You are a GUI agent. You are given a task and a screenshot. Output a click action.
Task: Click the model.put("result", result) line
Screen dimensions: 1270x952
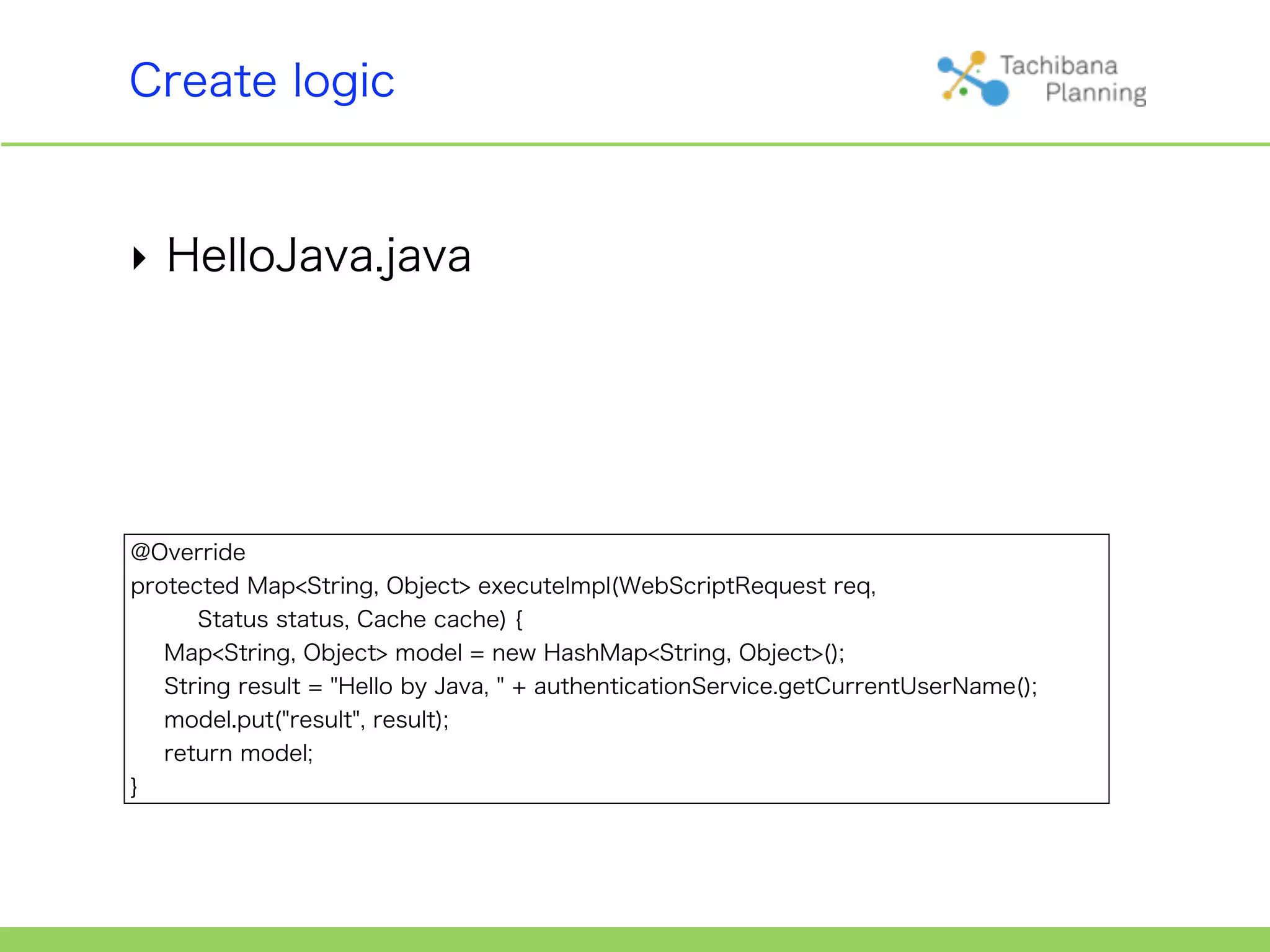tap(306, 720)
